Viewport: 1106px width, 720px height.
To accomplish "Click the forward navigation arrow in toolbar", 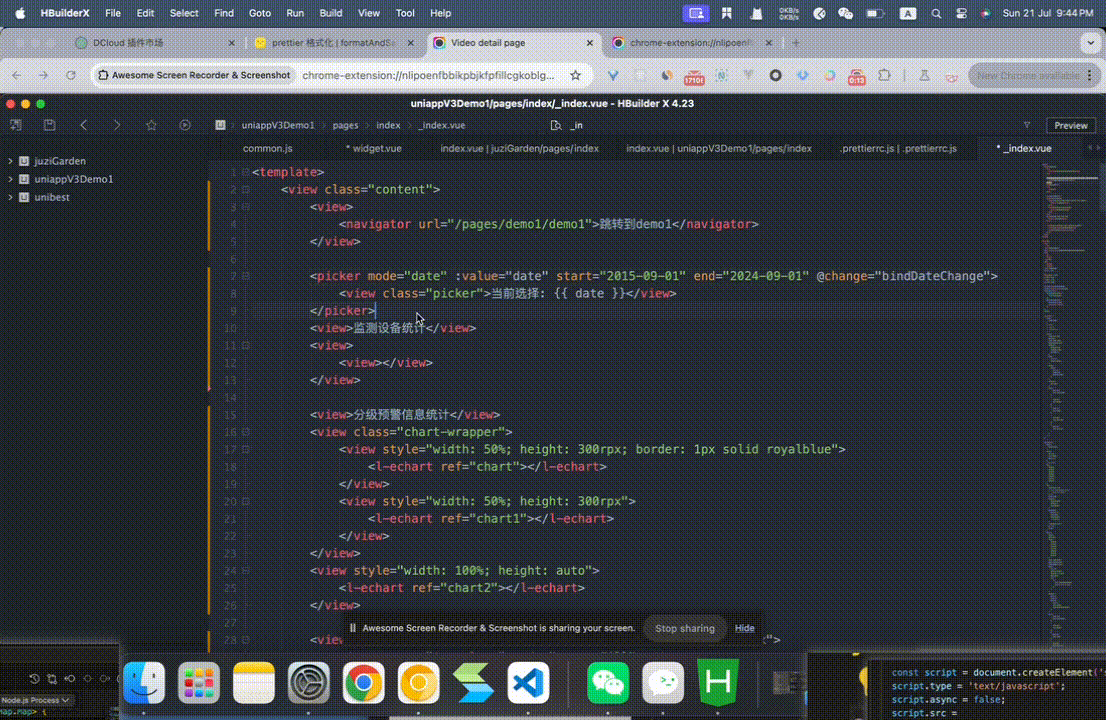I will tap(117, 124).
